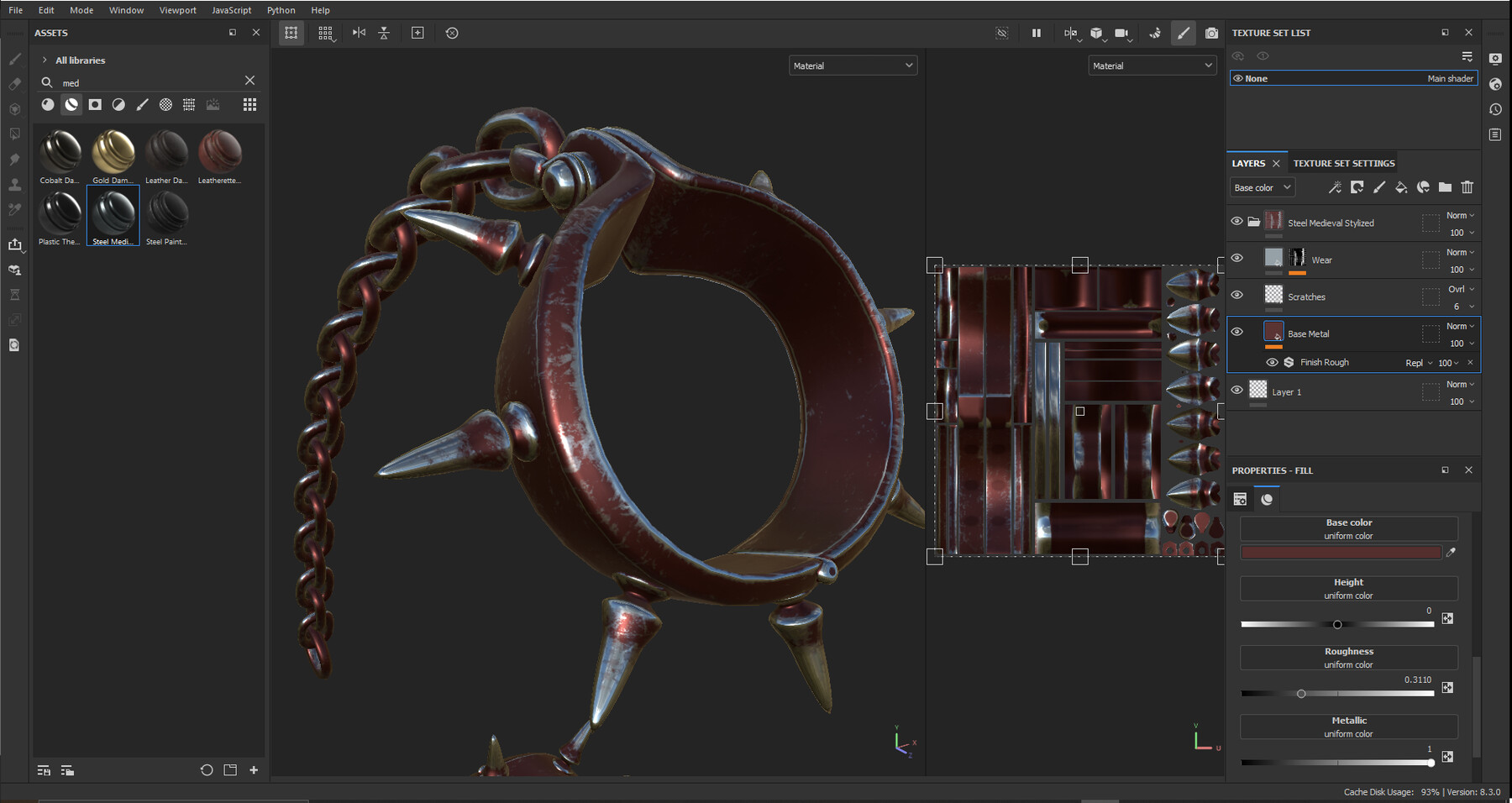Viewport: 1512px width, 803px height.
Task: Select the Paint brush tool in left toolbar
Action: click(x=14, y=59)
